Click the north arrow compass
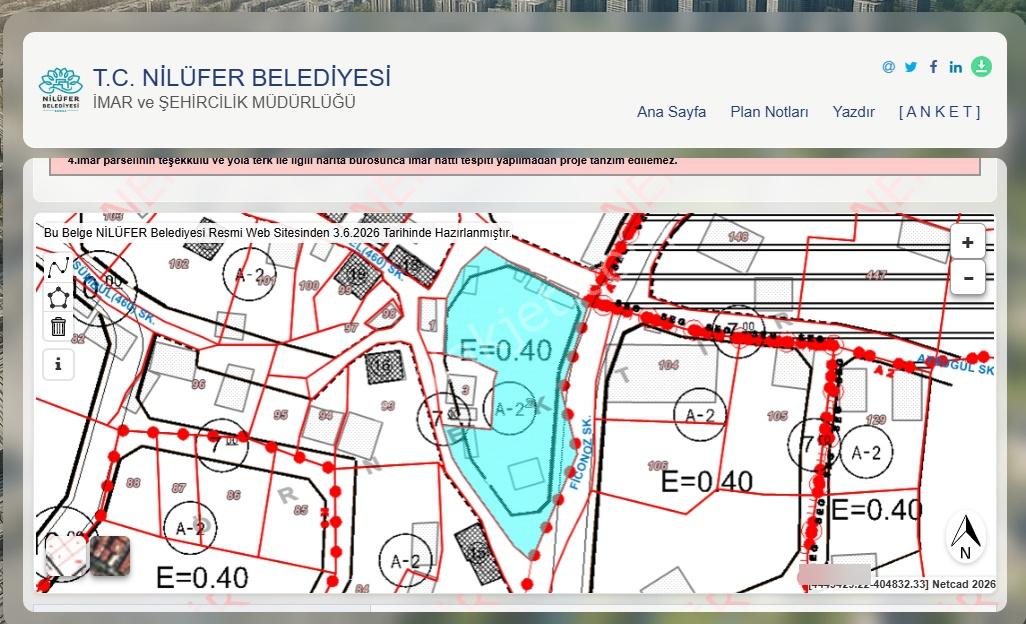Viewport: 1026px width, 624px height. (x=965, y=538)
